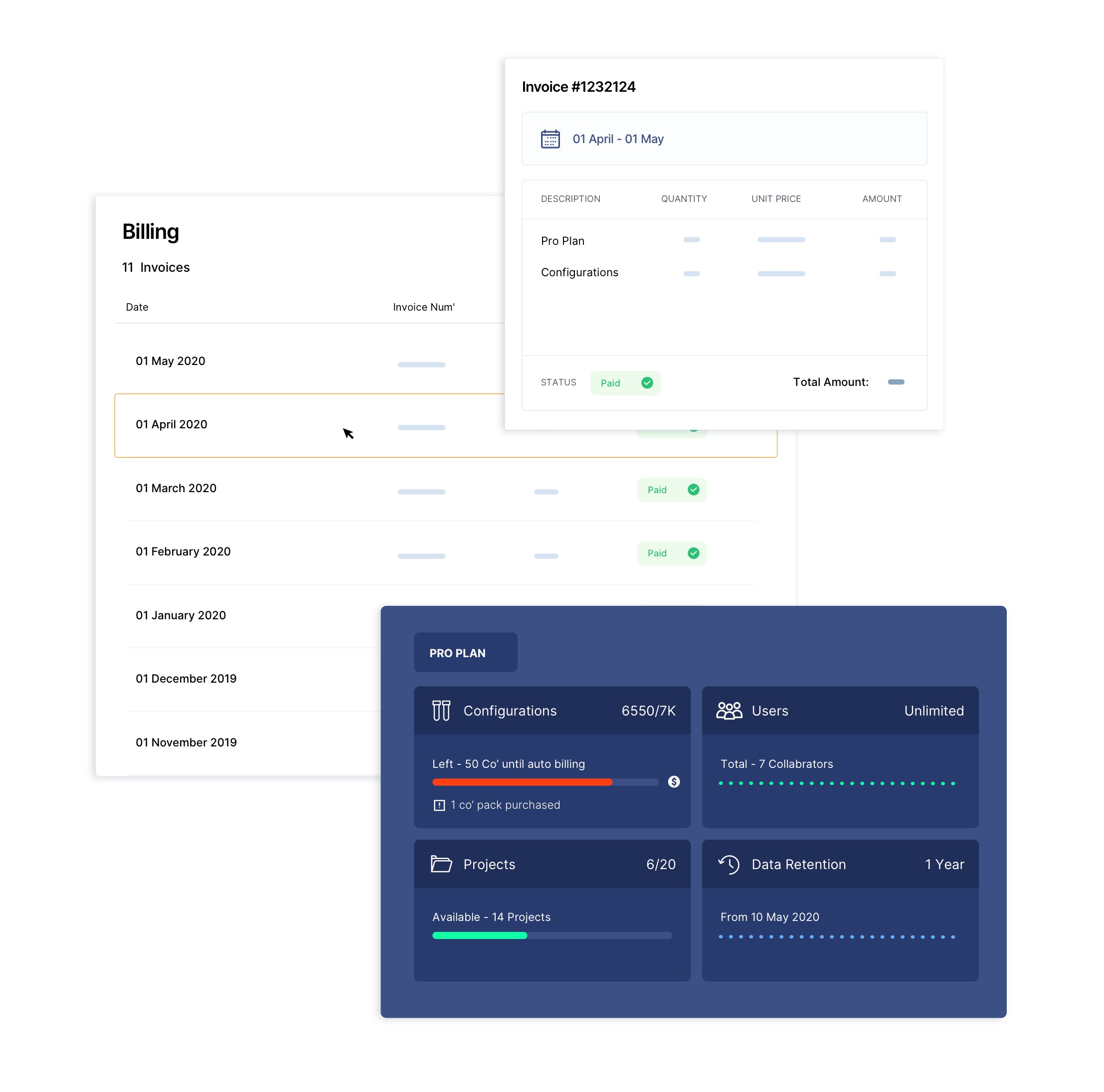Click the Data Retention history clock icon
This screenshot has width=1104, height=1092.
pos(729,864)
